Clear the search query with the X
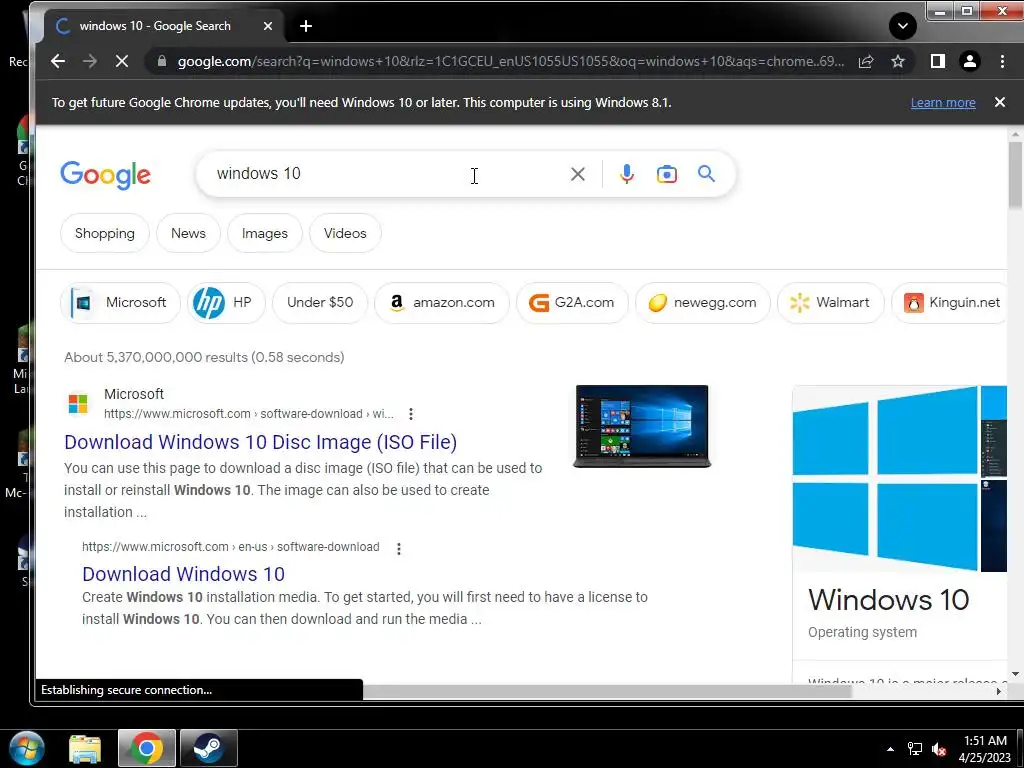 click(577, 174)
